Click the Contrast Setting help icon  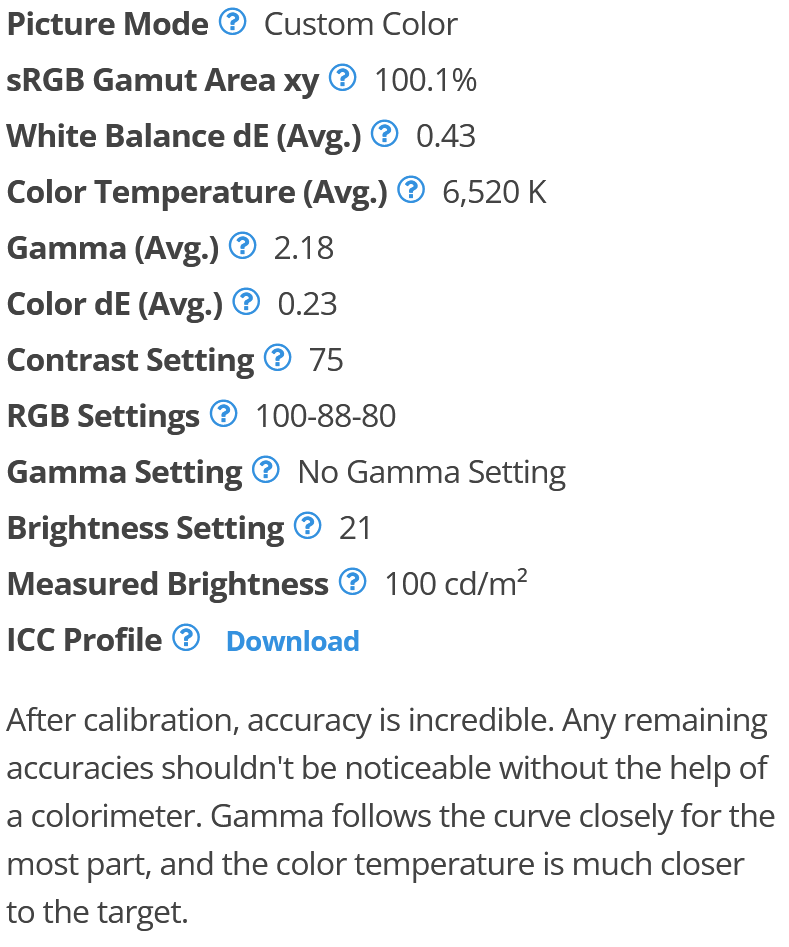[x=278, y=358]
